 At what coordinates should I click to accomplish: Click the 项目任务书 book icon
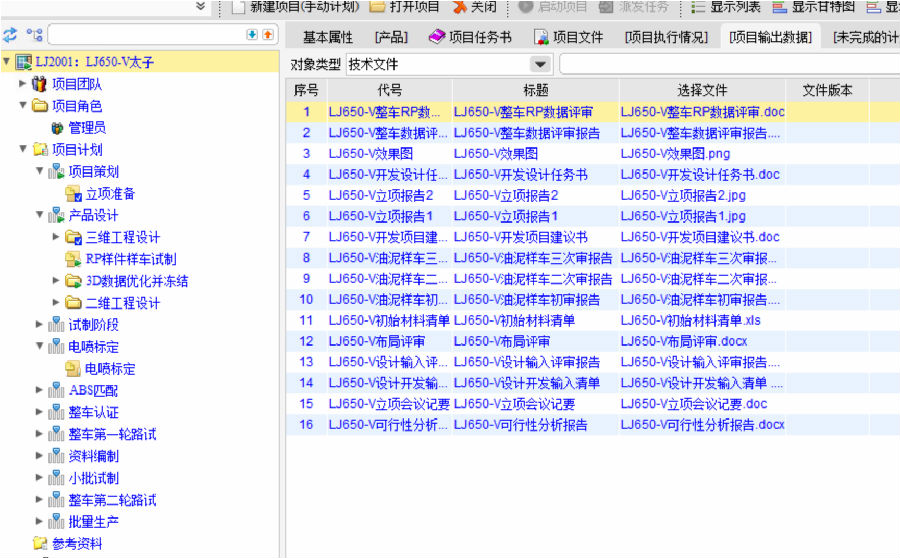(x=437, y=37)
